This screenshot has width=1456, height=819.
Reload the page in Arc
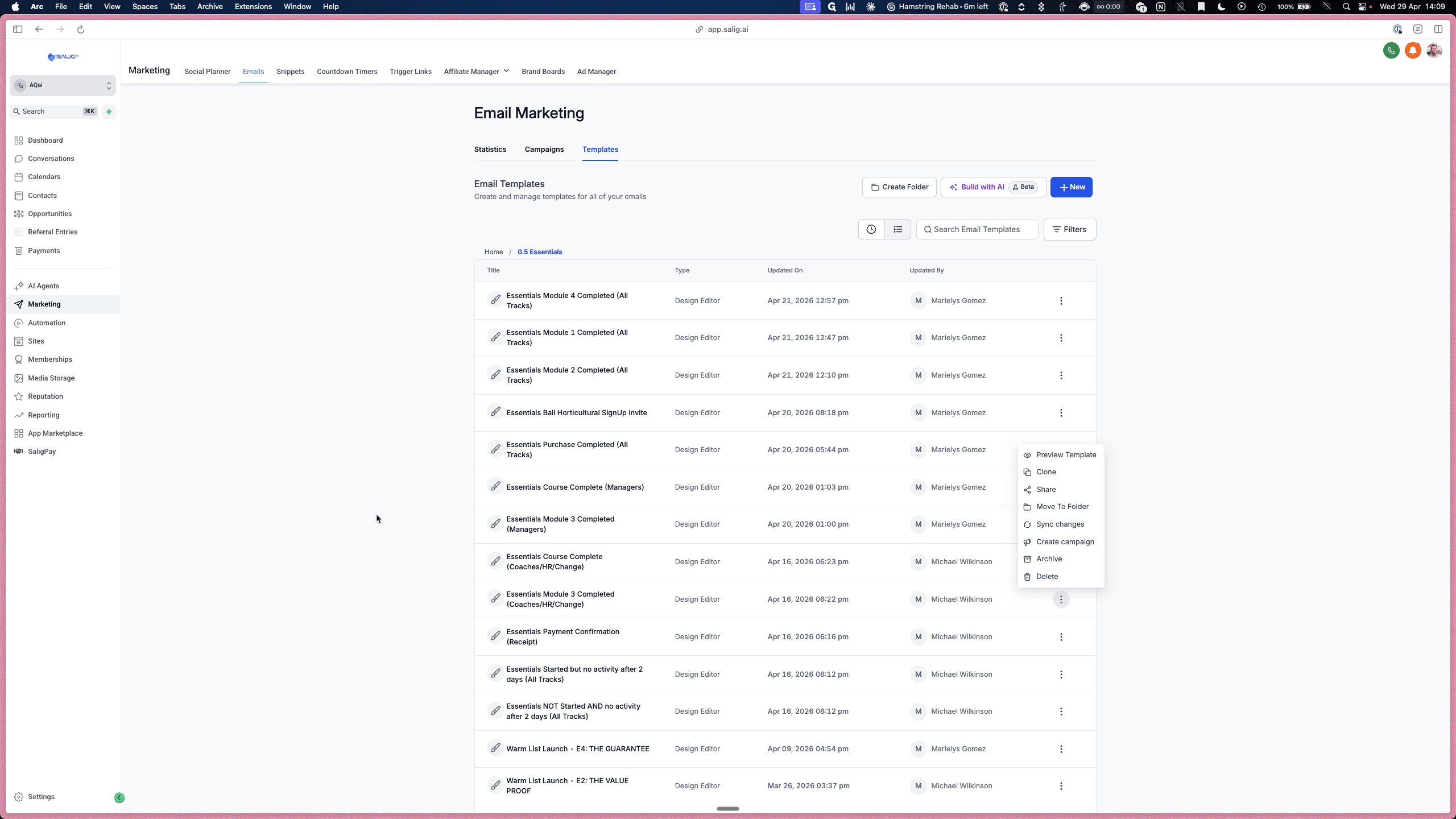tap(81, 30)
